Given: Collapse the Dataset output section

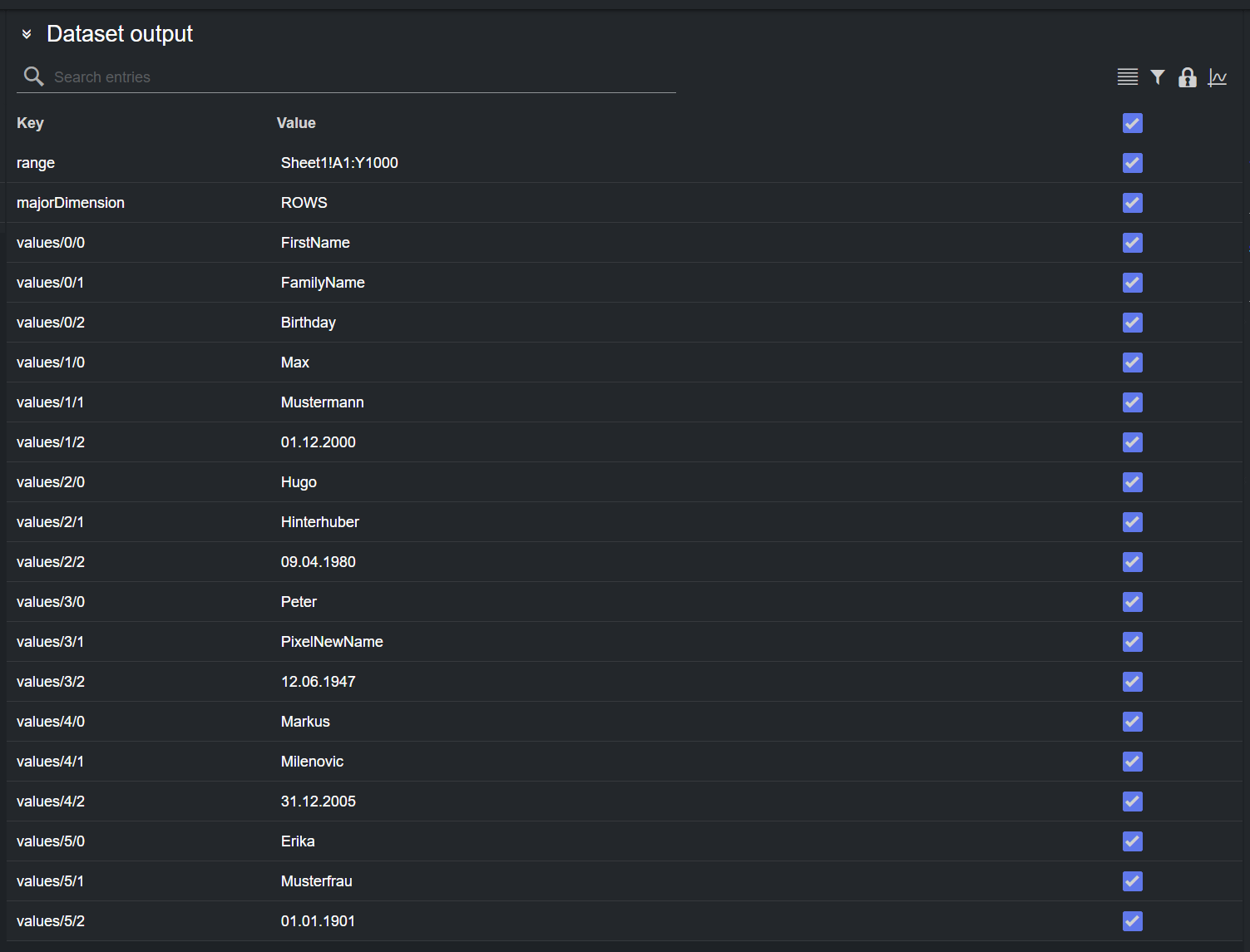Looking at the screenshot, I should point(27,34).
